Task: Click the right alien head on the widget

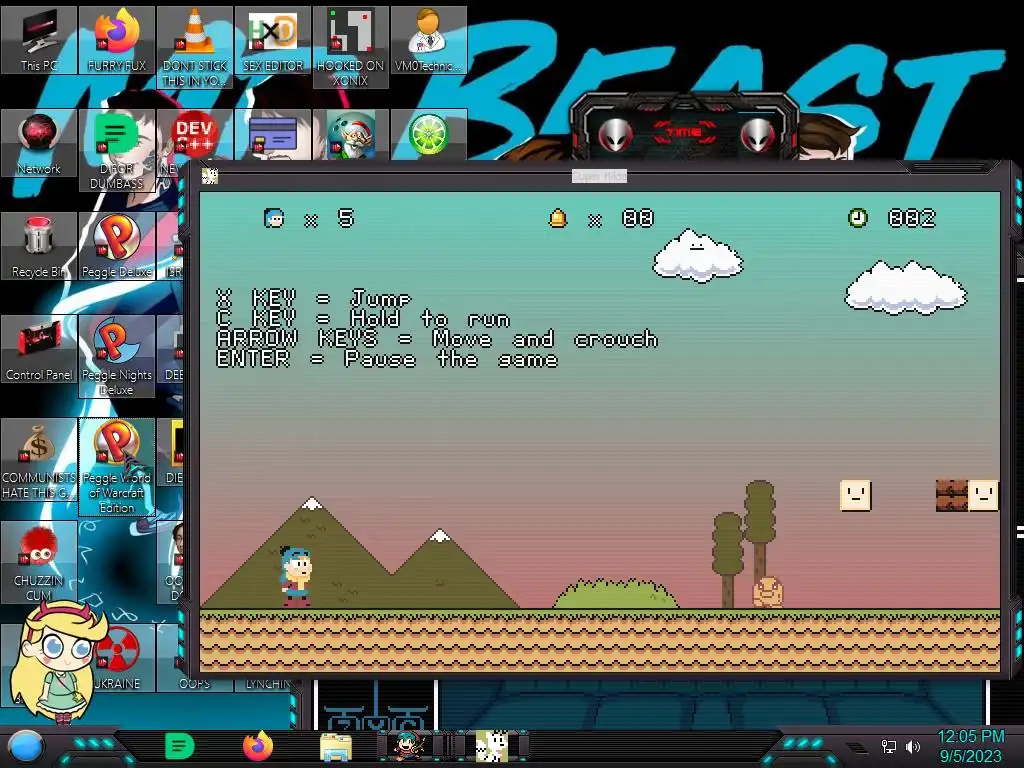Action: pos(758,136)
